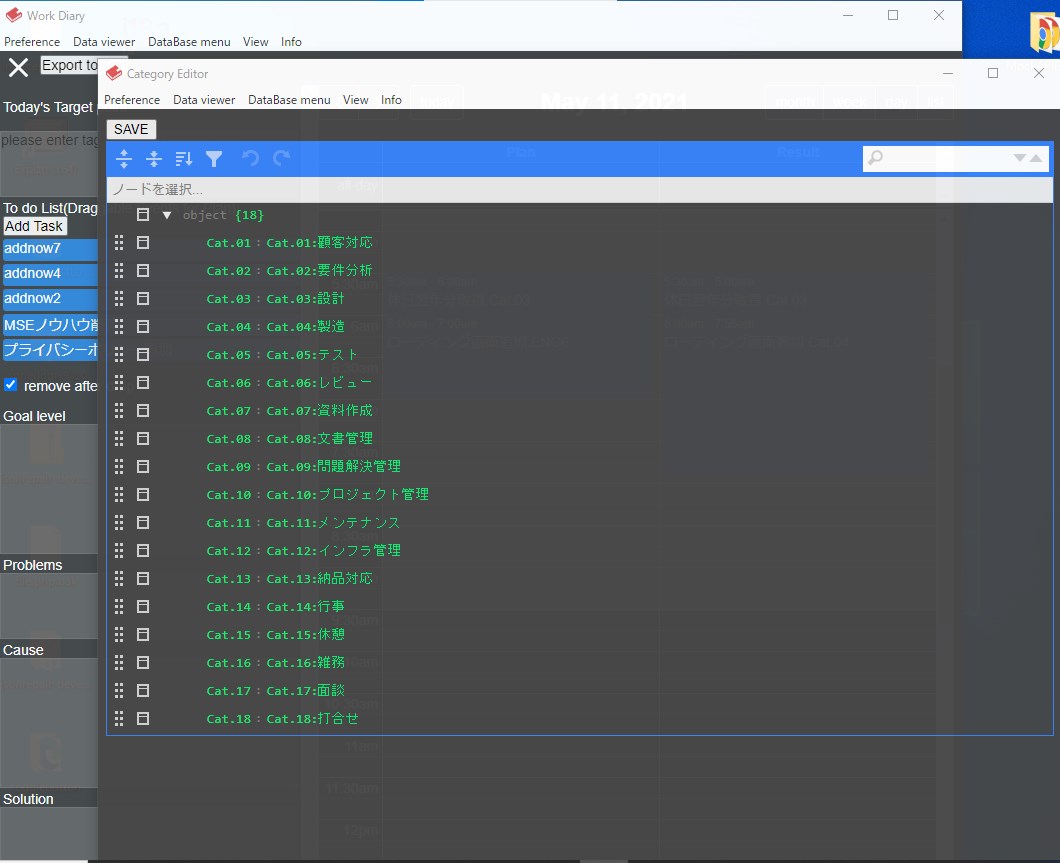Open the action menu box for Cat.05
Viewport: 1060px width, 863px height.
pos(143,355)
